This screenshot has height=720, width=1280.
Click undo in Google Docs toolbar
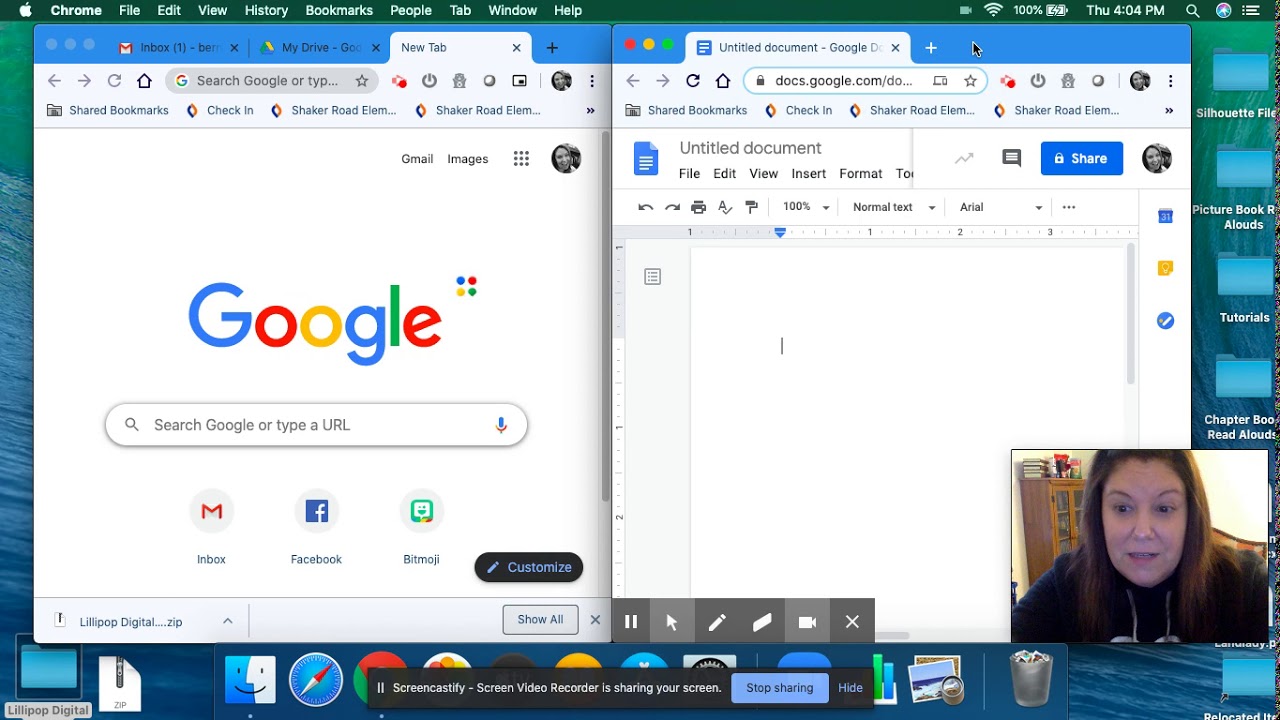(645, 207)
